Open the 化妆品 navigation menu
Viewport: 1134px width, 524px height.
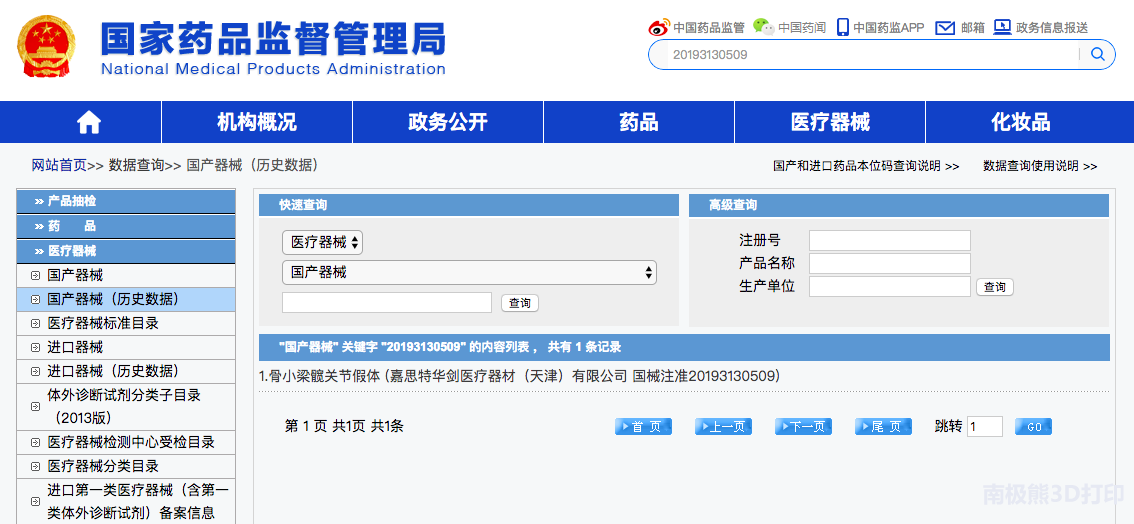(x=1020, y=122)
